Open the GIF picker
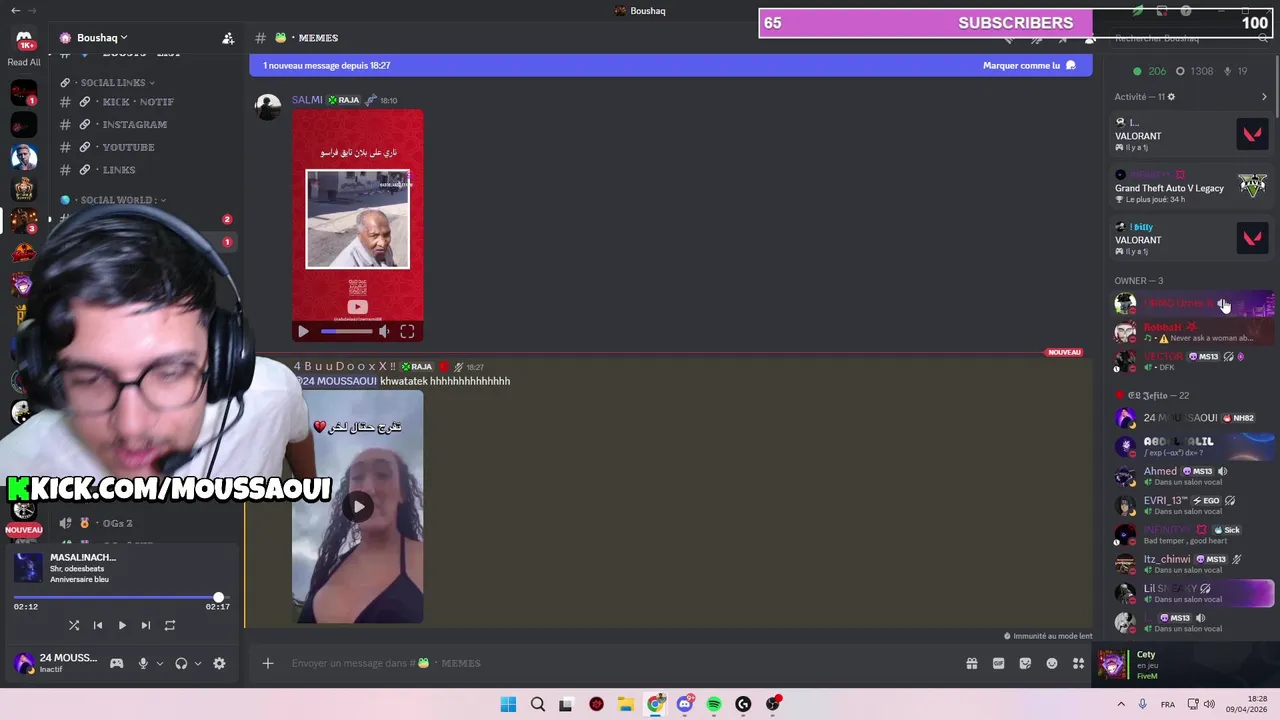The width and height of the screenshot is (1280, 720). (998, 663)
